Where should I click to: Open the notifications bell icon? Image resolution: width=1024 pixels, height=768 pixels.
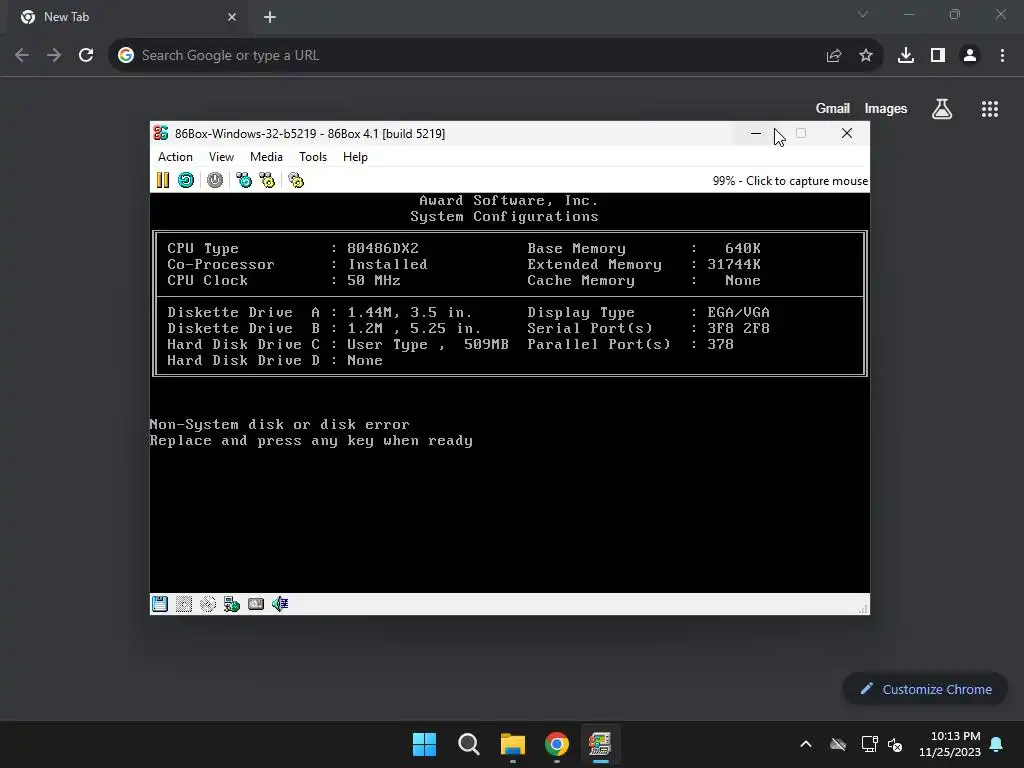(x=997, y=744)
